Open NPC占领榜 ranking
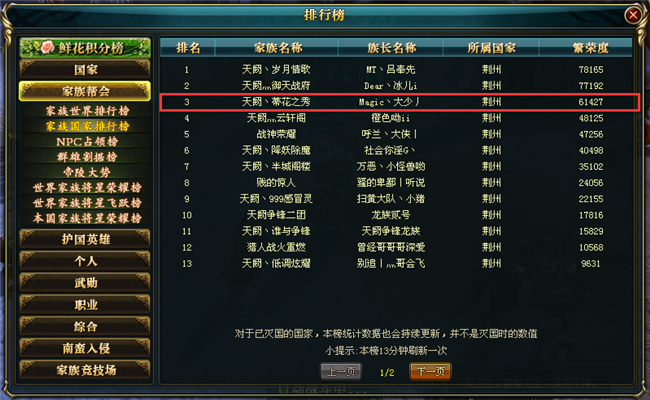650x400 pixels. (87, 141)
